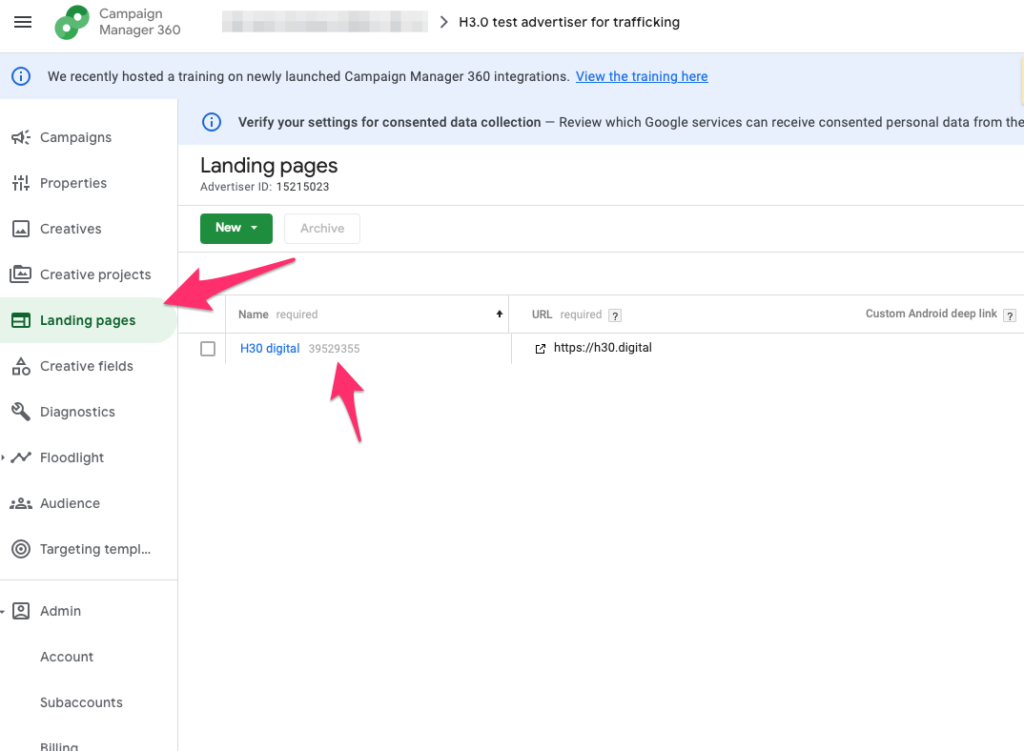Open the hamburger main menu
Viewport: 1024px width, 751px height.
[x=23, y=22]
